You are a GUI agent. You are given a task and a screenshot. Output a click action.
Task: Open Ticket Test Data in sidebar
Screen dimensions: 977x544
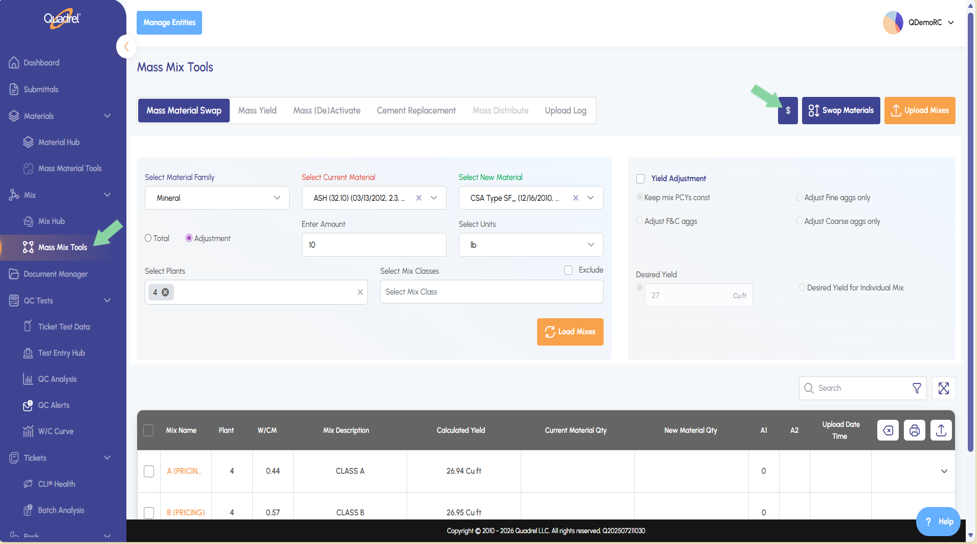64,327
